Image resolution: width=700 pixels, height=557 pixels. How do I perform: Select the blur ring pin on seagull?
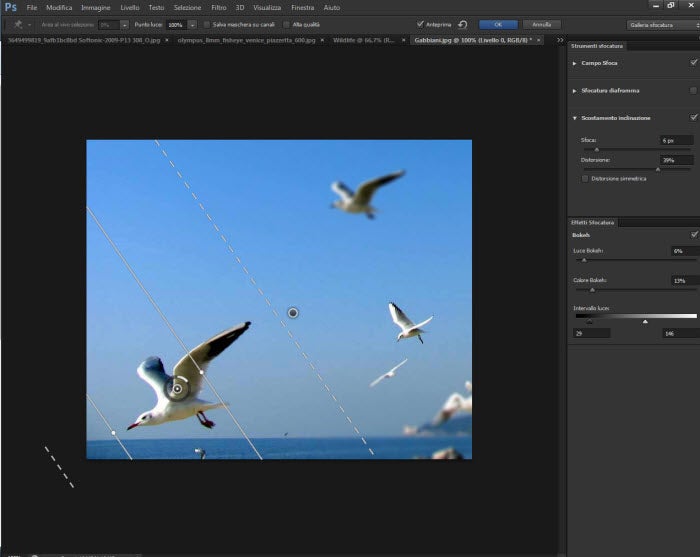[177, 388]
